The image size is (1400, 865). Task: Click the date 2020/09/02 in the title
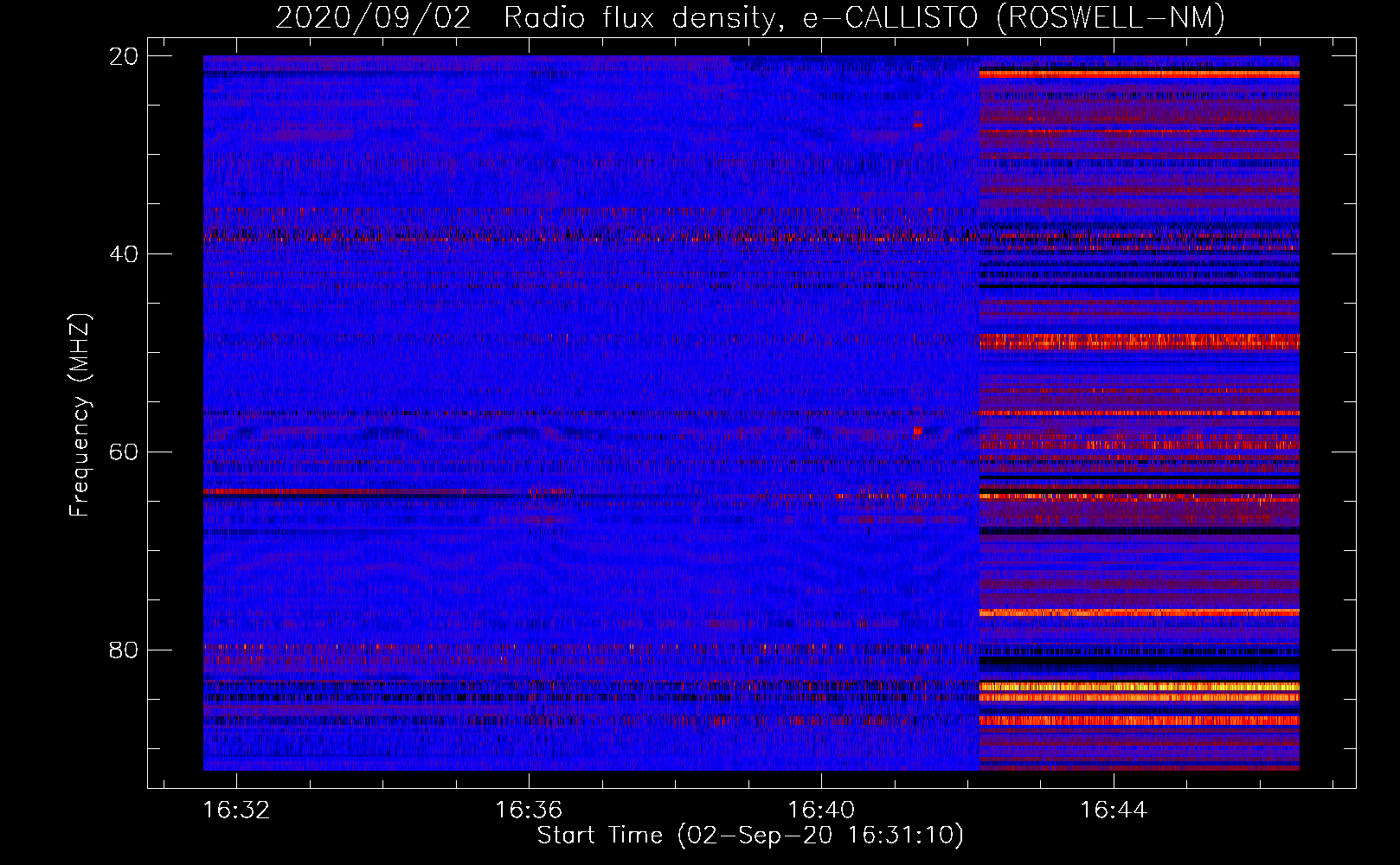point(373,18)
